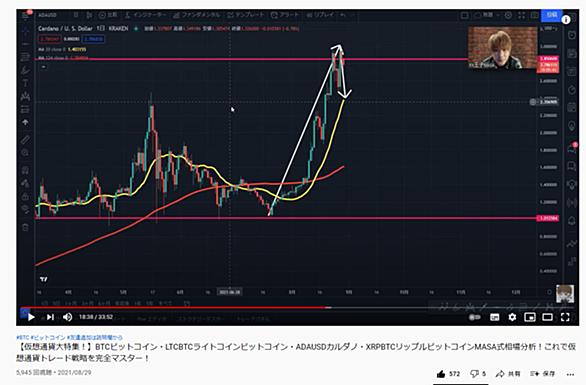The image size is (586, 385).
Task: Click the 18:38 / 33:52 time display
Action: tap(96, 317)
